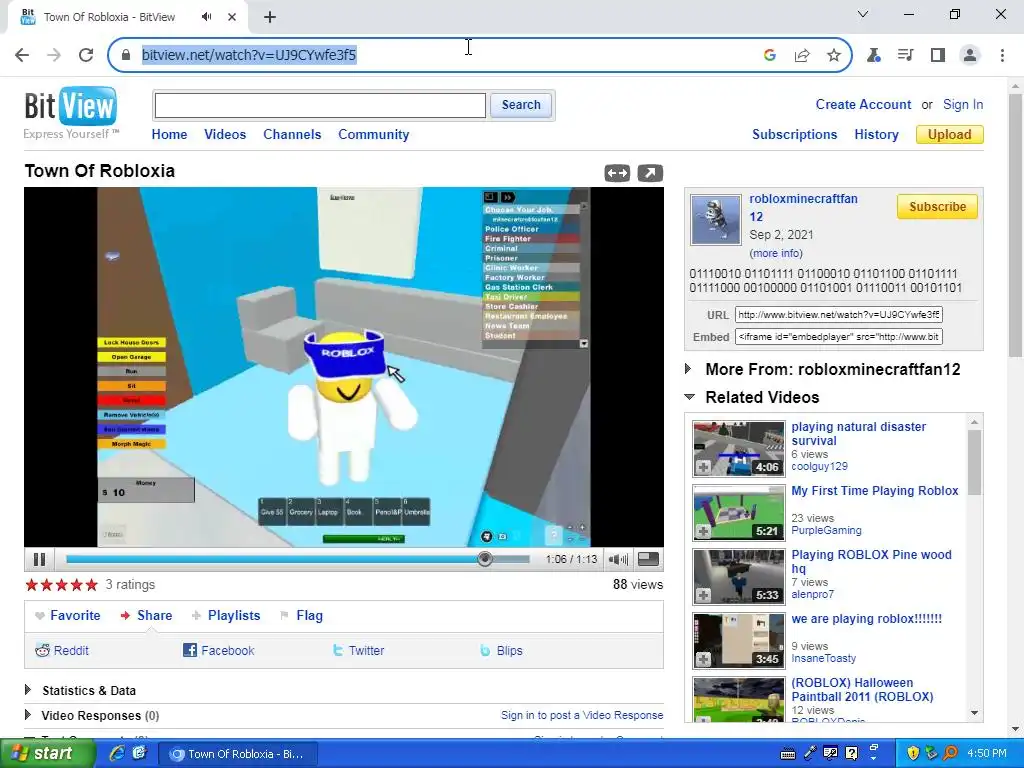This screenshot has width=1024, height=768.
Task: Share video on Blips
Action: [x=501, y=650]
